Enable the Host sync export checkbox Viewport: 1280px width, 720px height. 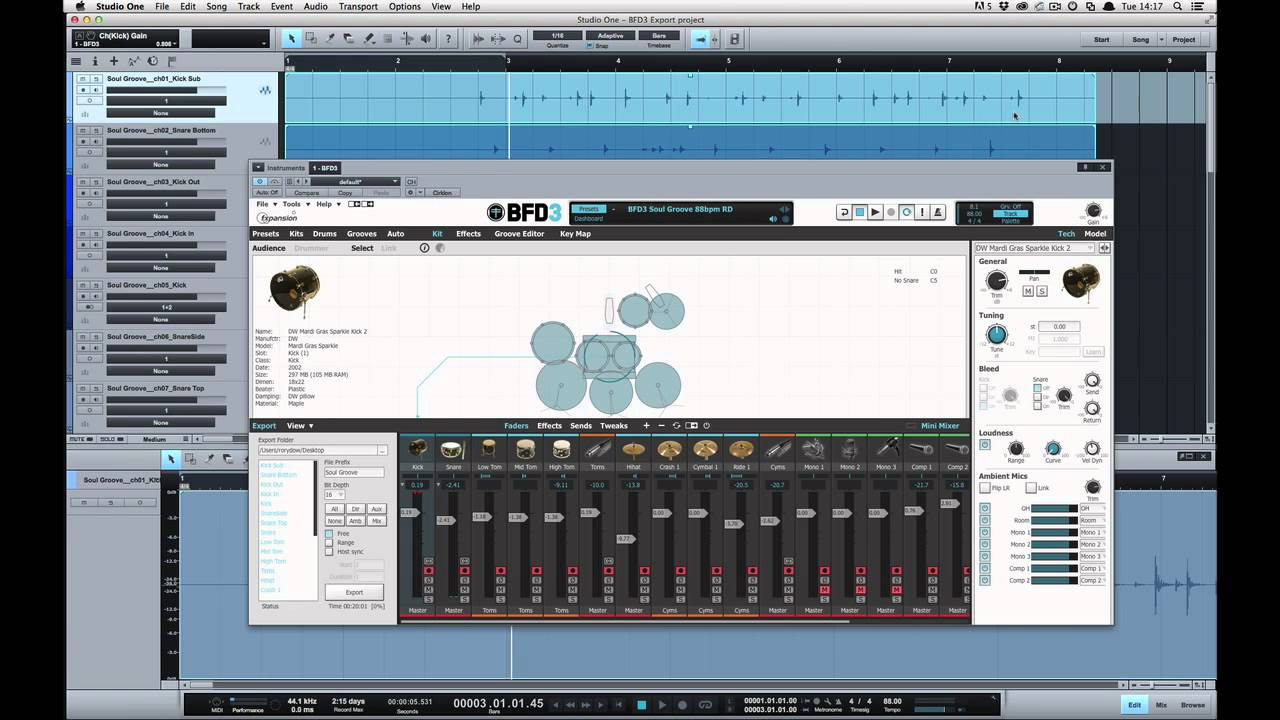(x=329, y=552)
